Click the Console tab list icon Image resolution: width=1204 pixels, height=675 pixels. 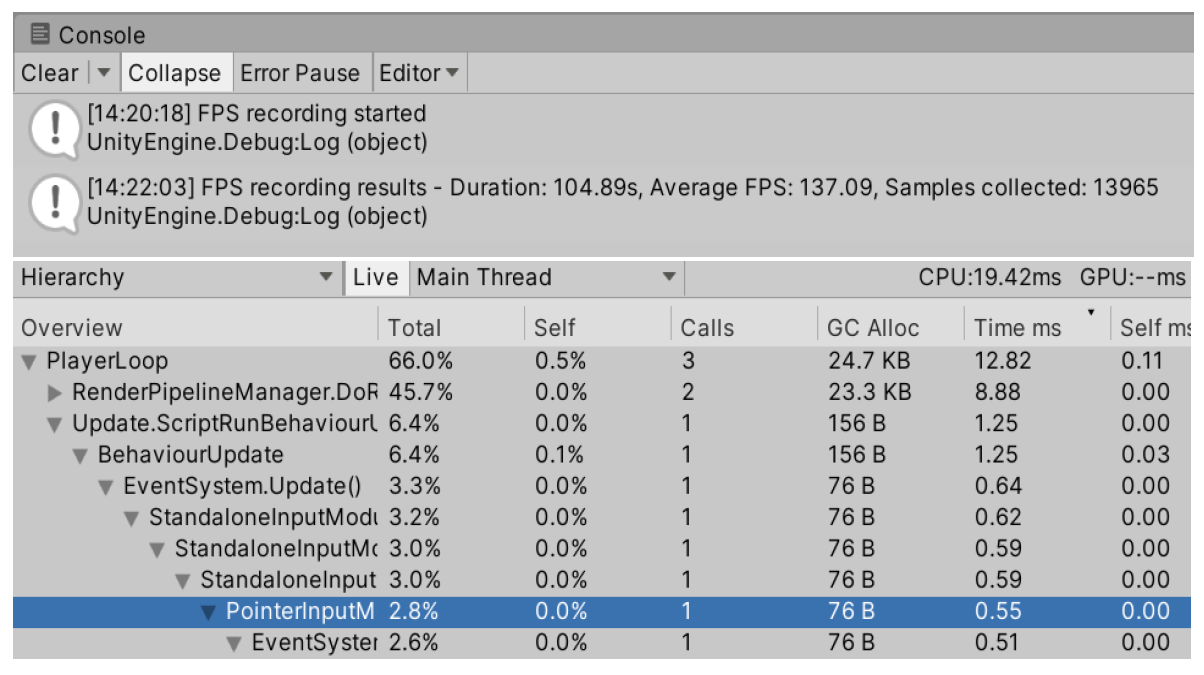[x=40, y=35]
